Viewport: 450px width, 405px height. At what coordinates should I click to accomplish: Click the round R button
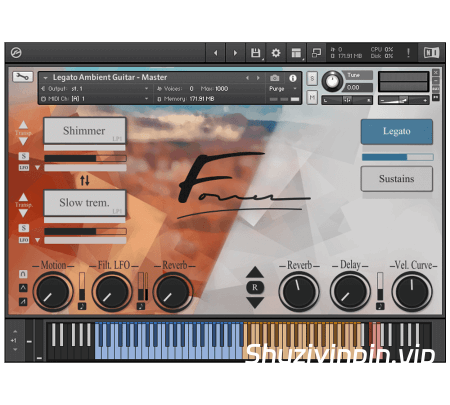pos(255,287)
